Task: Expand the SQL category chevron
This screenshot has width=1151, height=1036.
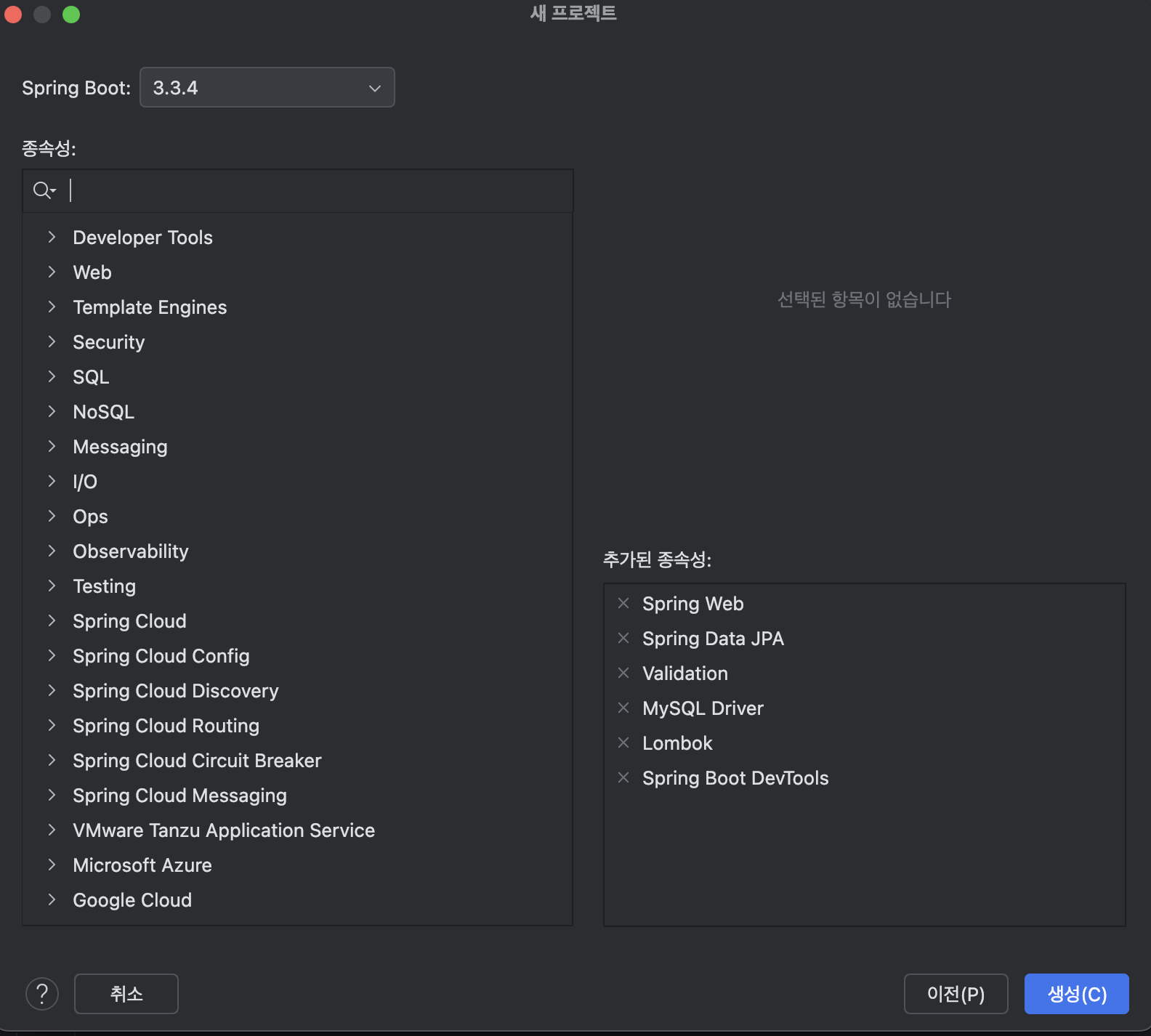Action: 52,376
